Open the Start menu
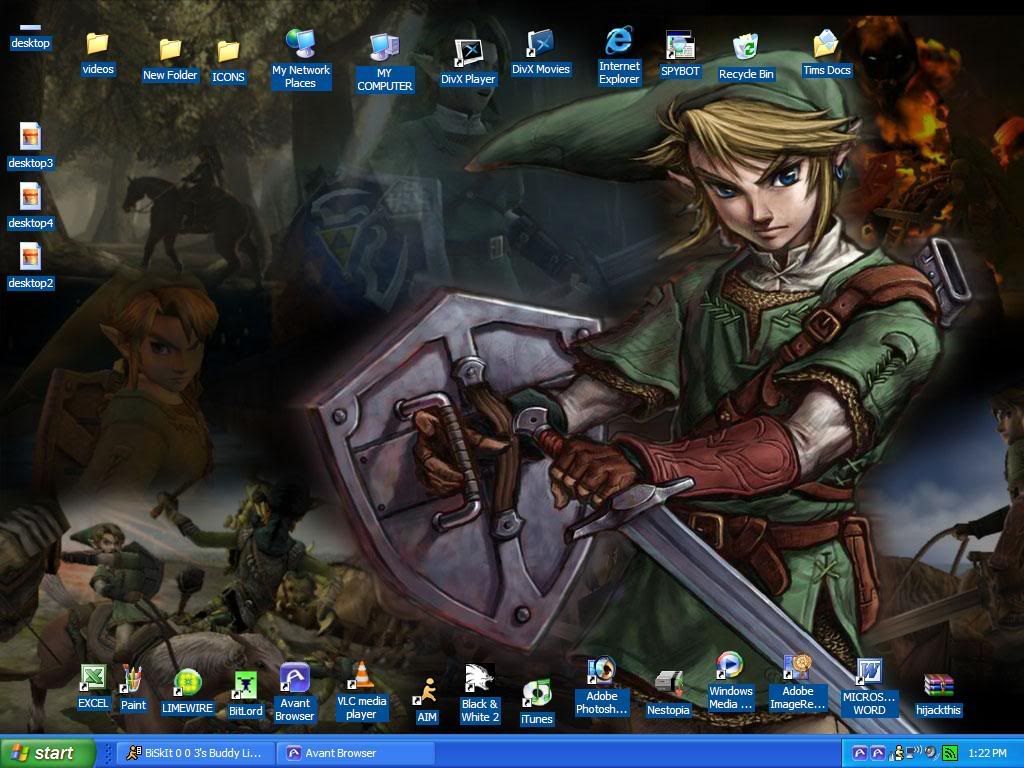This screenshot has height=768, width=1024. 47,753
